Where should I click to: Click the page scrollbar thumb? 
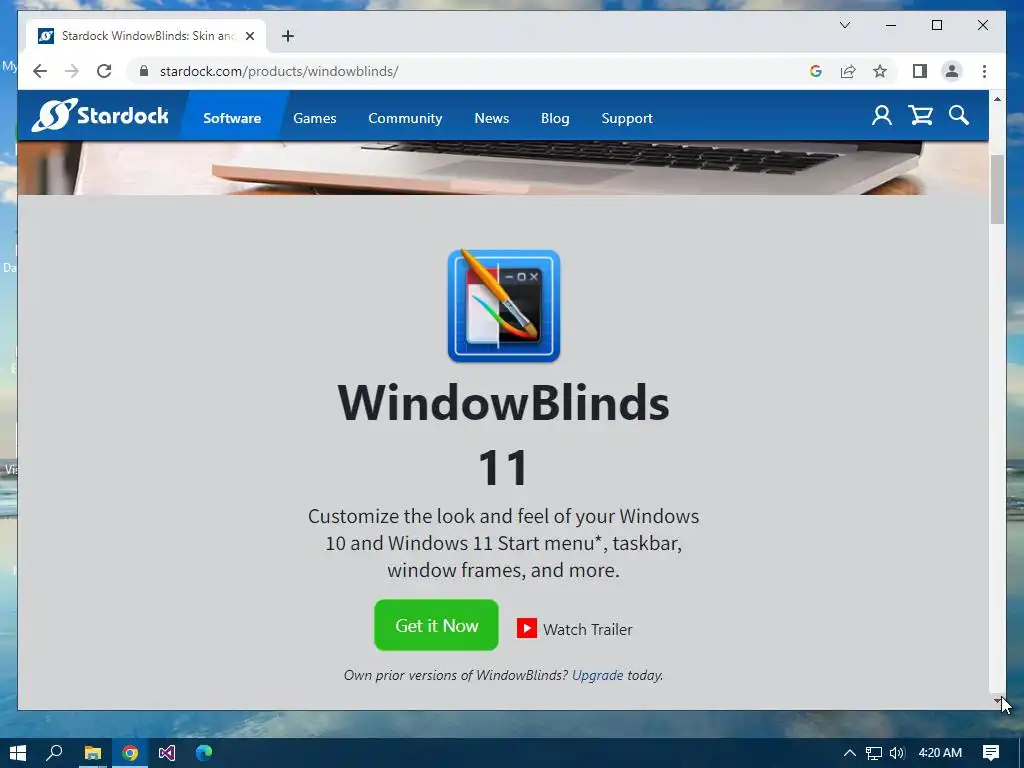(x=997, y=189)
